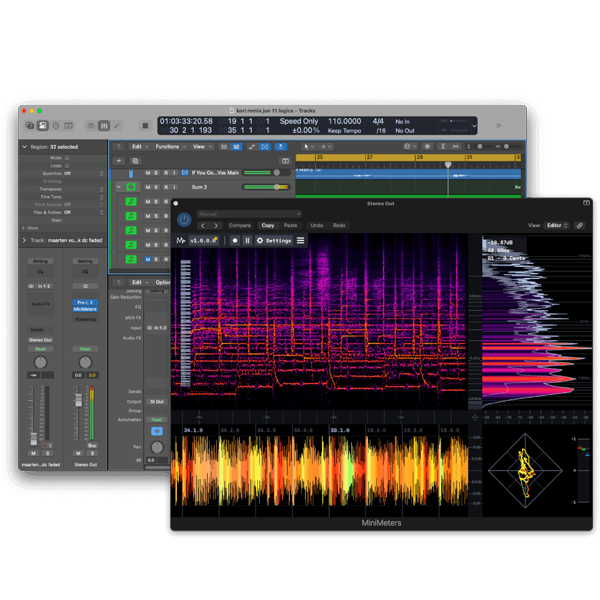Collapse the Sum 2 track stack arrow
The image size is (600, 600).
pyautogui.click(x=119, y=187)
